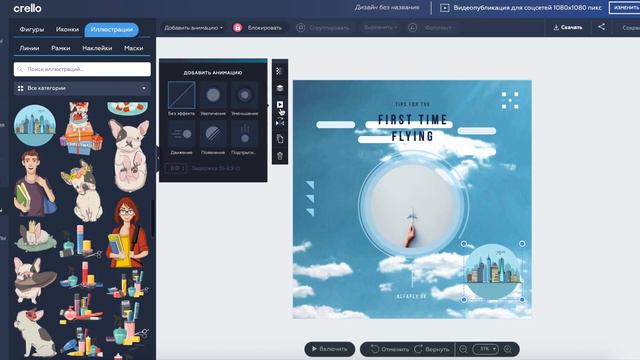Add the dog on cushion with crown illustration
The width and height of the screenshot is (640, 360).
coord(36,236)
